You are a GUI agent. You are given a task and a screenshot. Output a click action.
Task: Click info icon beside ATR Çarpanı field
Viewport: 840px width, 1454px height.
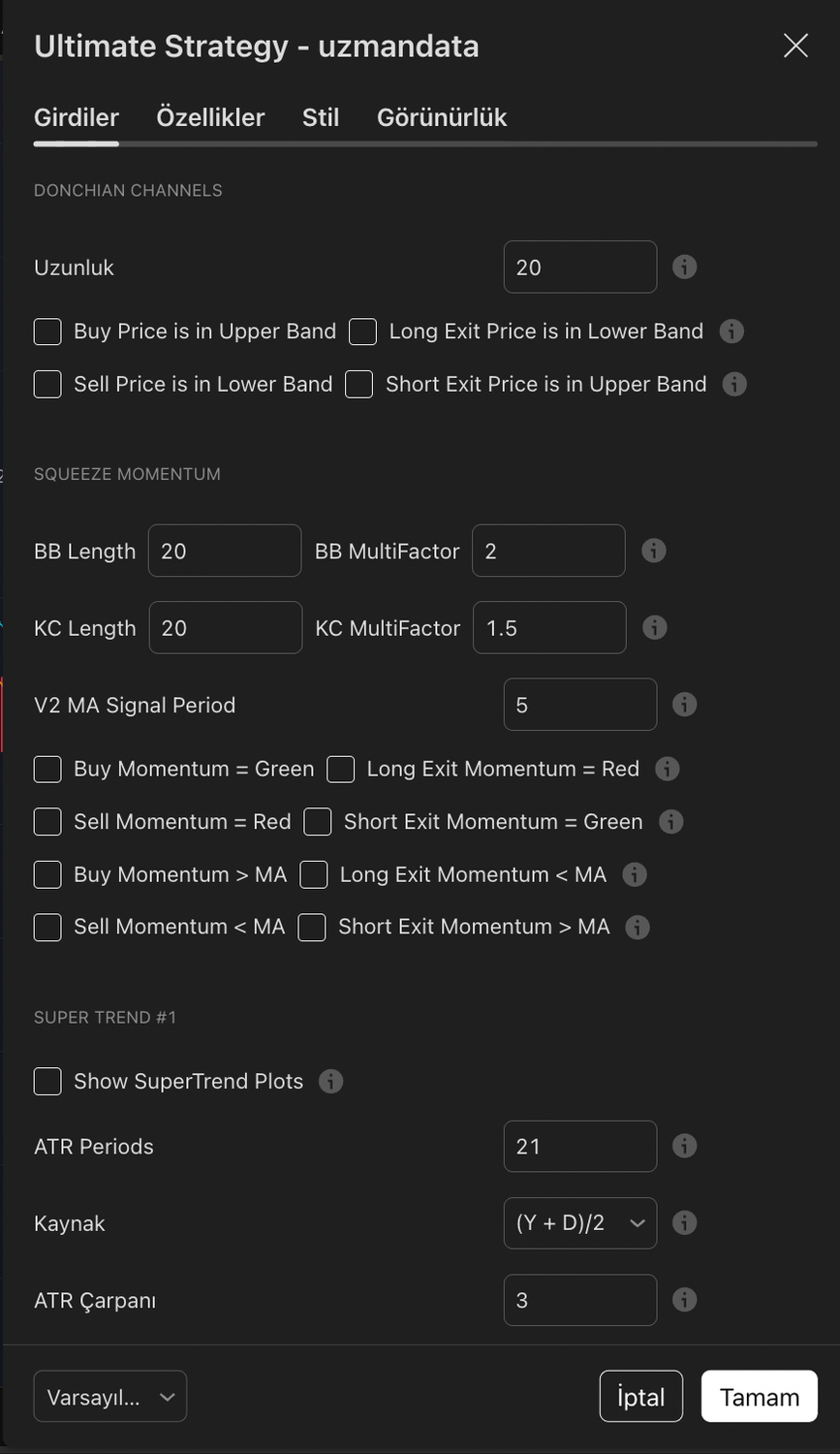684,1300
